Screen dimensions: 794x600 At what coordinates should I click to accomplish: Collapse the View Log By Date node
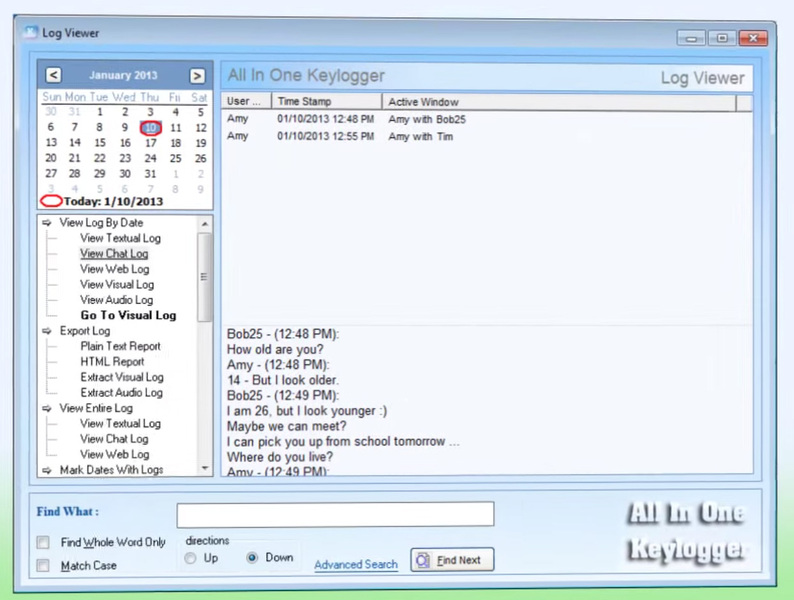click(x=47, y=223)
